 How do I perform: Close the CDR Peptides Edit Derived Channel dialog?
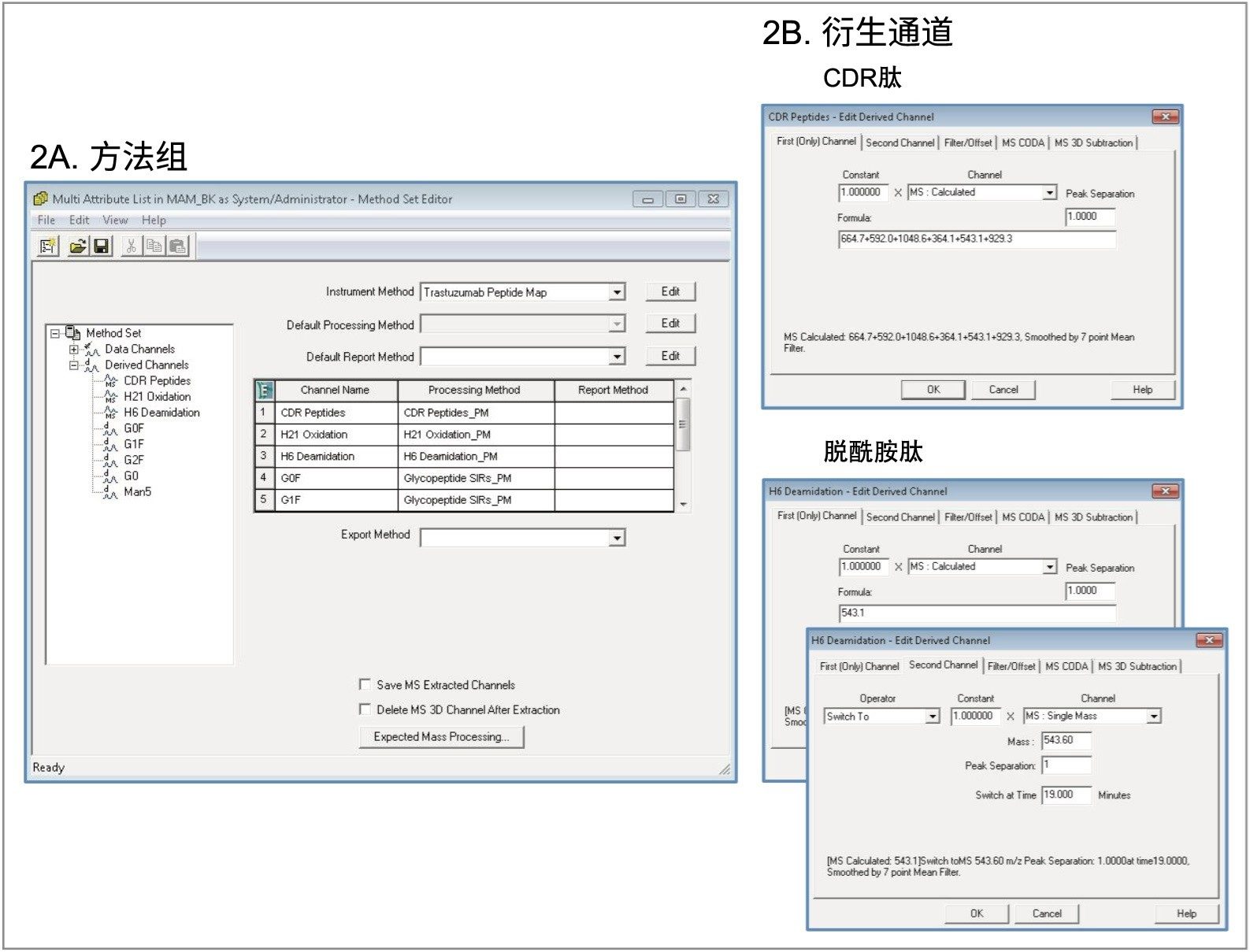click(x=1165, y=117)
